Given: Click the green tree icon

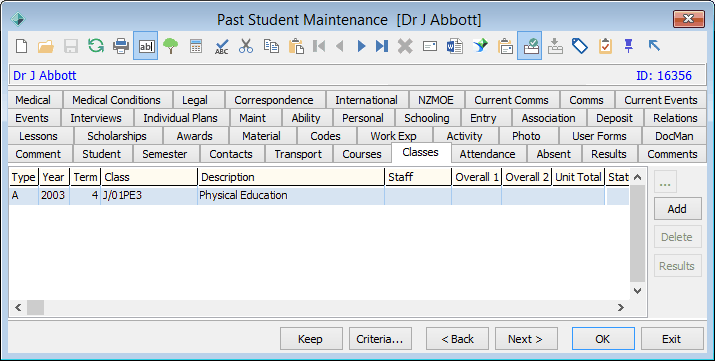Looking at the screenshot, I should 171,46.
